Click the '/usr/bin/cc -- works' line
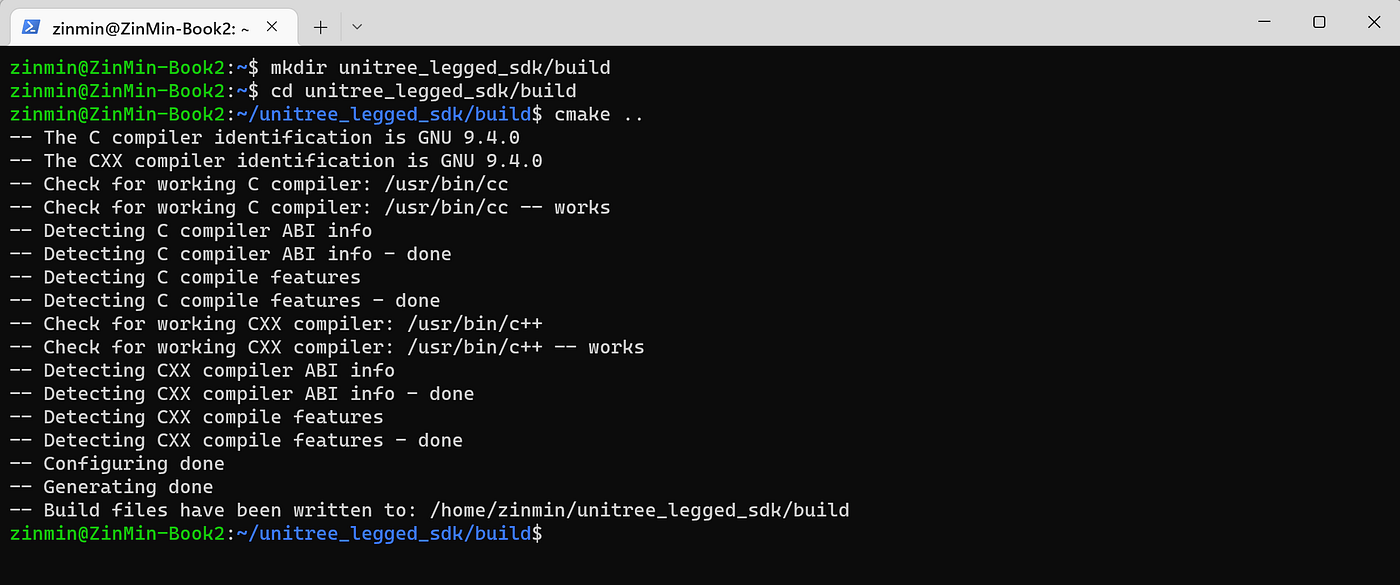 310,208
